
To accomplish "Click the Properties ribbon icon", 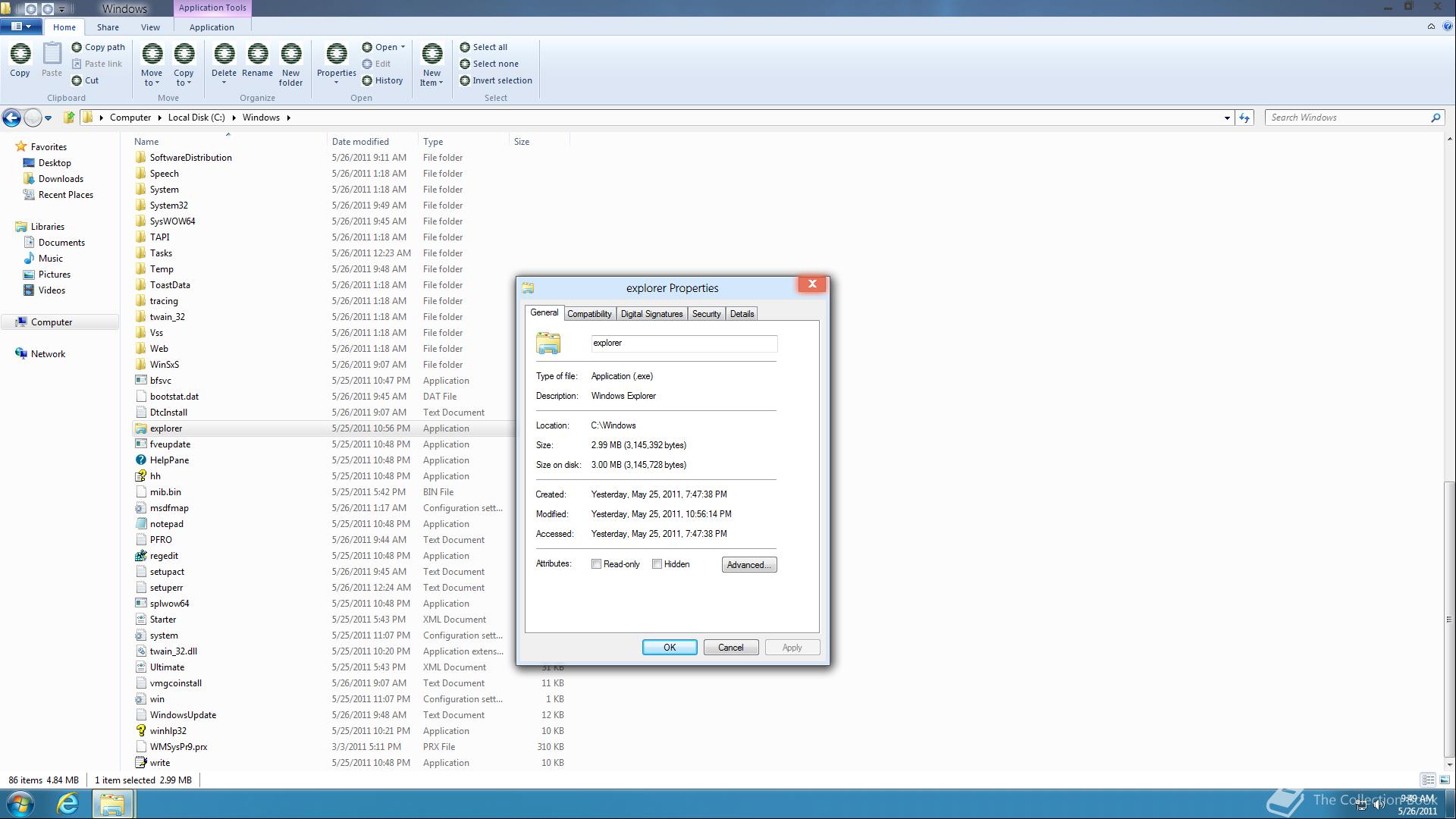I will pyautogui.click(x=336, y=54).
